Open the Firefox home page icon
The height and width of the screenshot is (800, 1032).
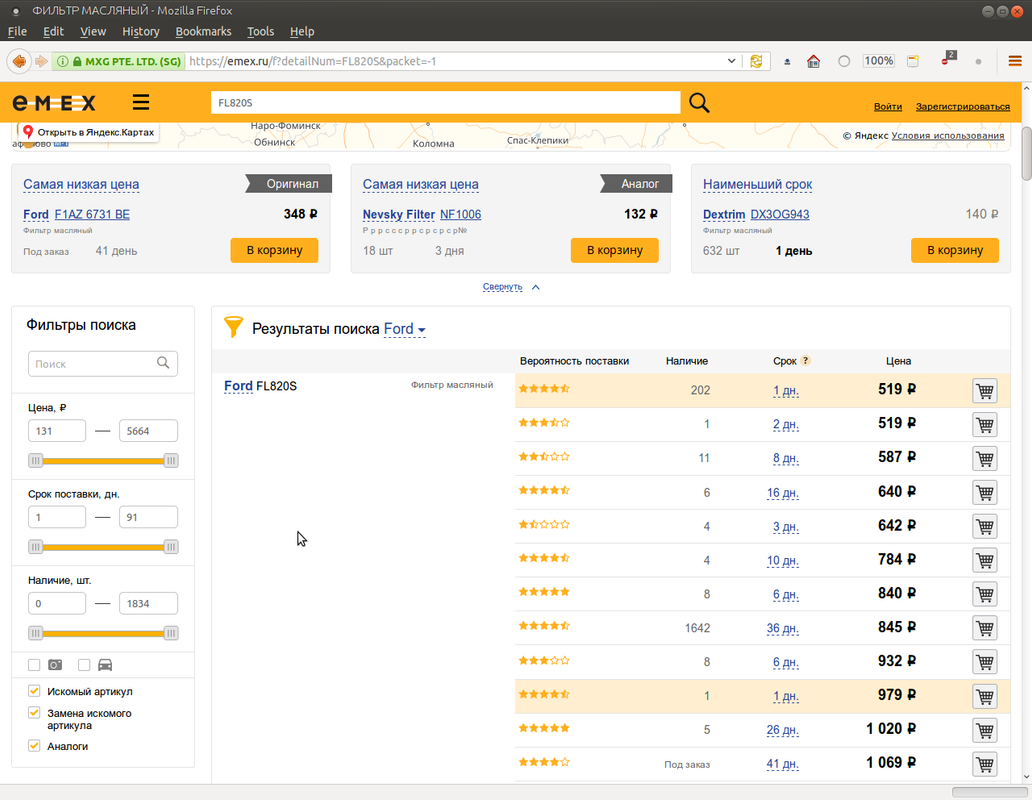click(813, 61)
